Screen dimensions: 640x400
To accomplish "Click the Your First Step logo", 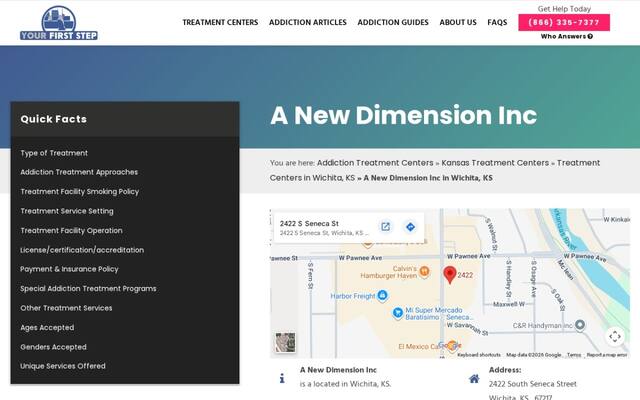I will [59, 23].
